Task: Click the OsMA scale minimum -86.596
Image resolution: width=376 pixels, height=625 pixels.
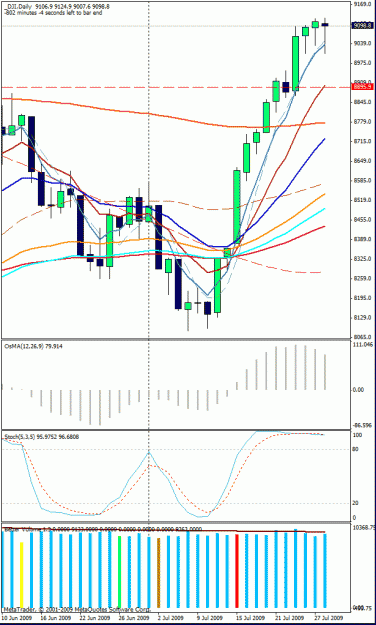Action: (x=363, y=425)
